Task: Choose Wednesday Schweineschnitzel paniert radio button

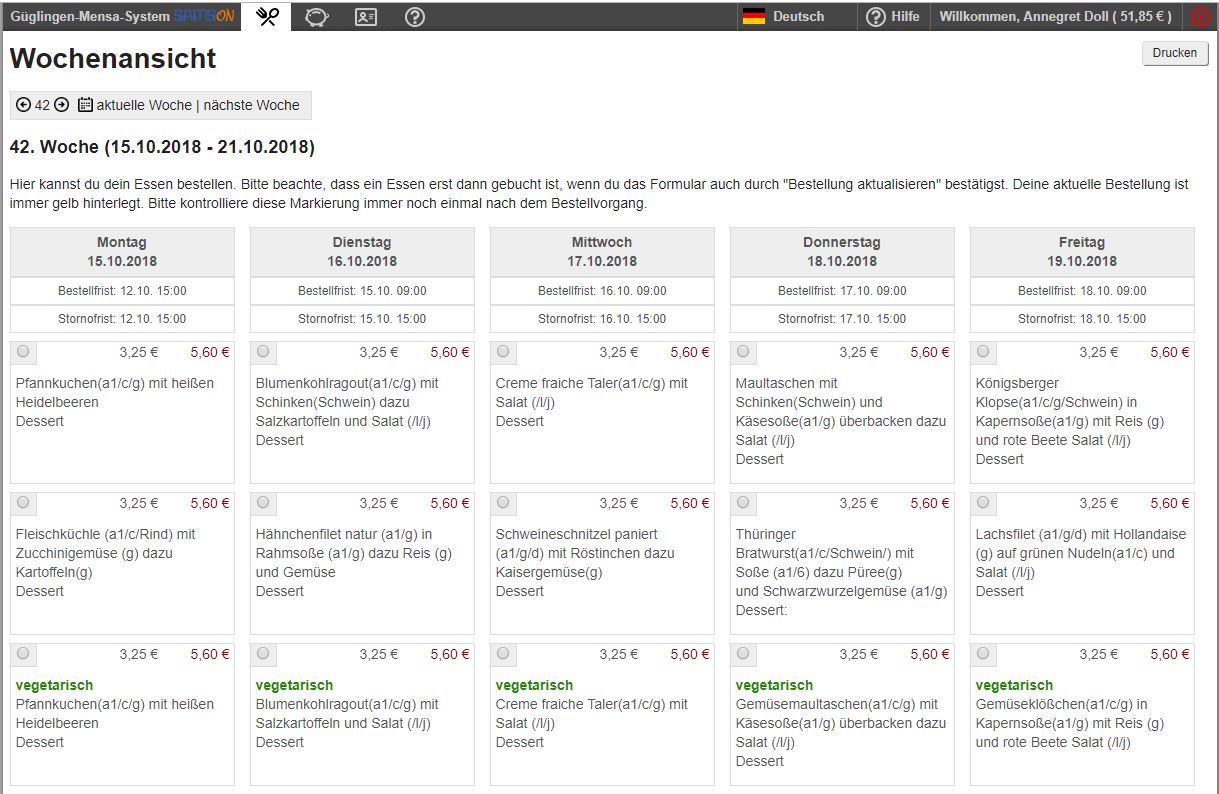Action: click(503, 502)
